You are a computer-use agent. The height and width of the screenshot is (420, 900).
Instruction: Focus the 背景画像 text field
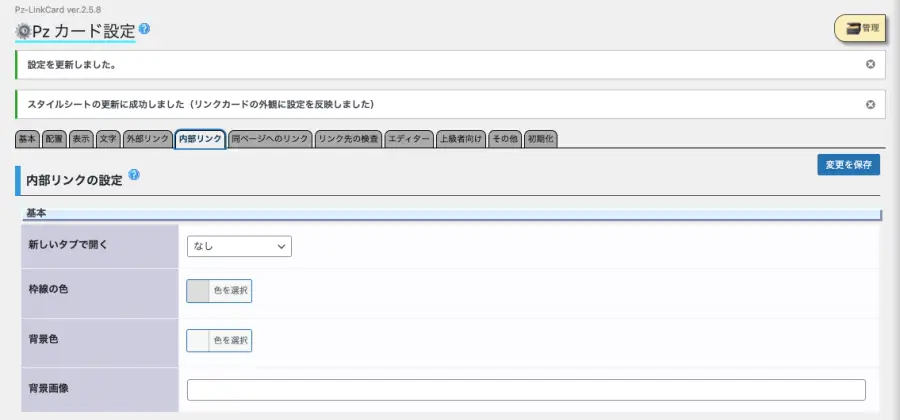tap(526, 390)
